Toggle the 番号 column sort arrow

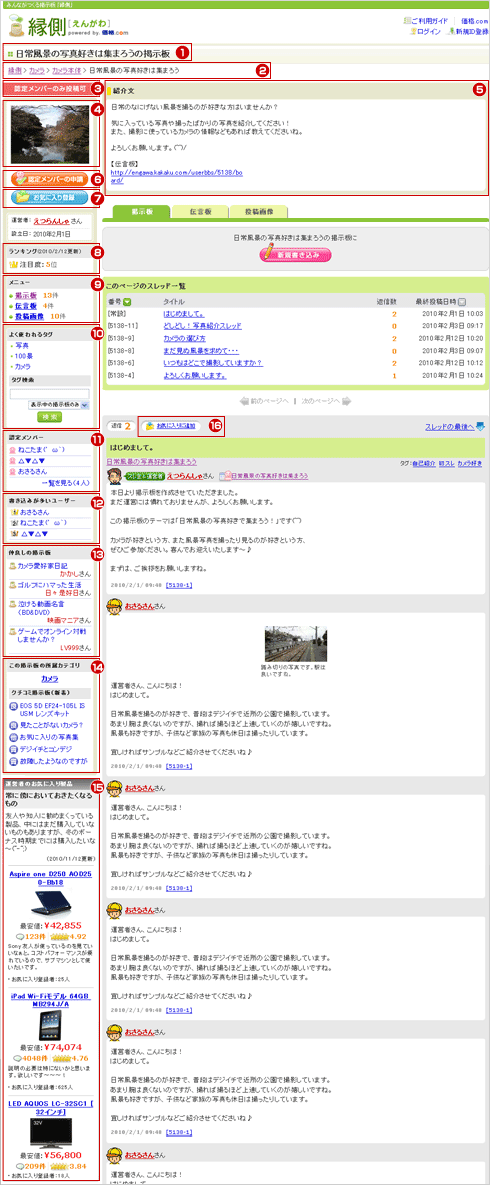(x=127, y=302)
